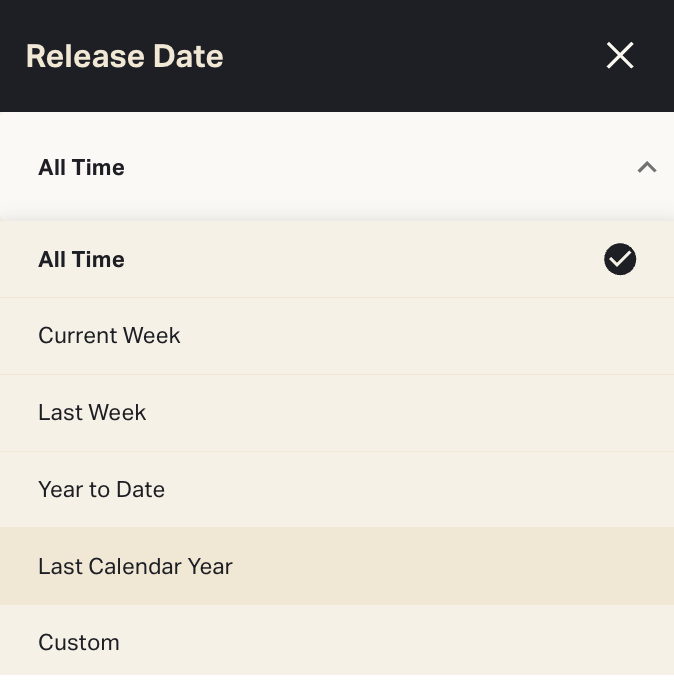The image size is (674, 686).
Task: Click the highlighted Last Calendar Year row
Action: click(336, 566)
